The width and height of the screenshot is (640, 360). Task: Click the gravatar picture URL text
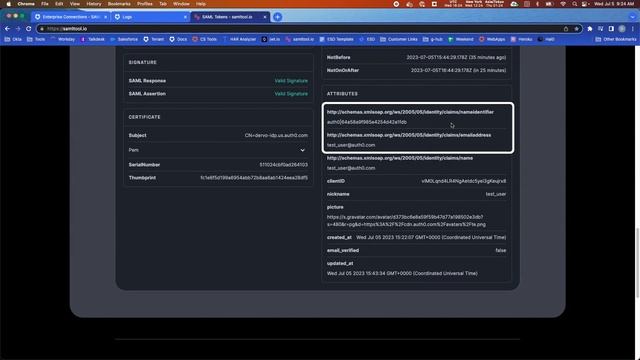coord(406,221)
